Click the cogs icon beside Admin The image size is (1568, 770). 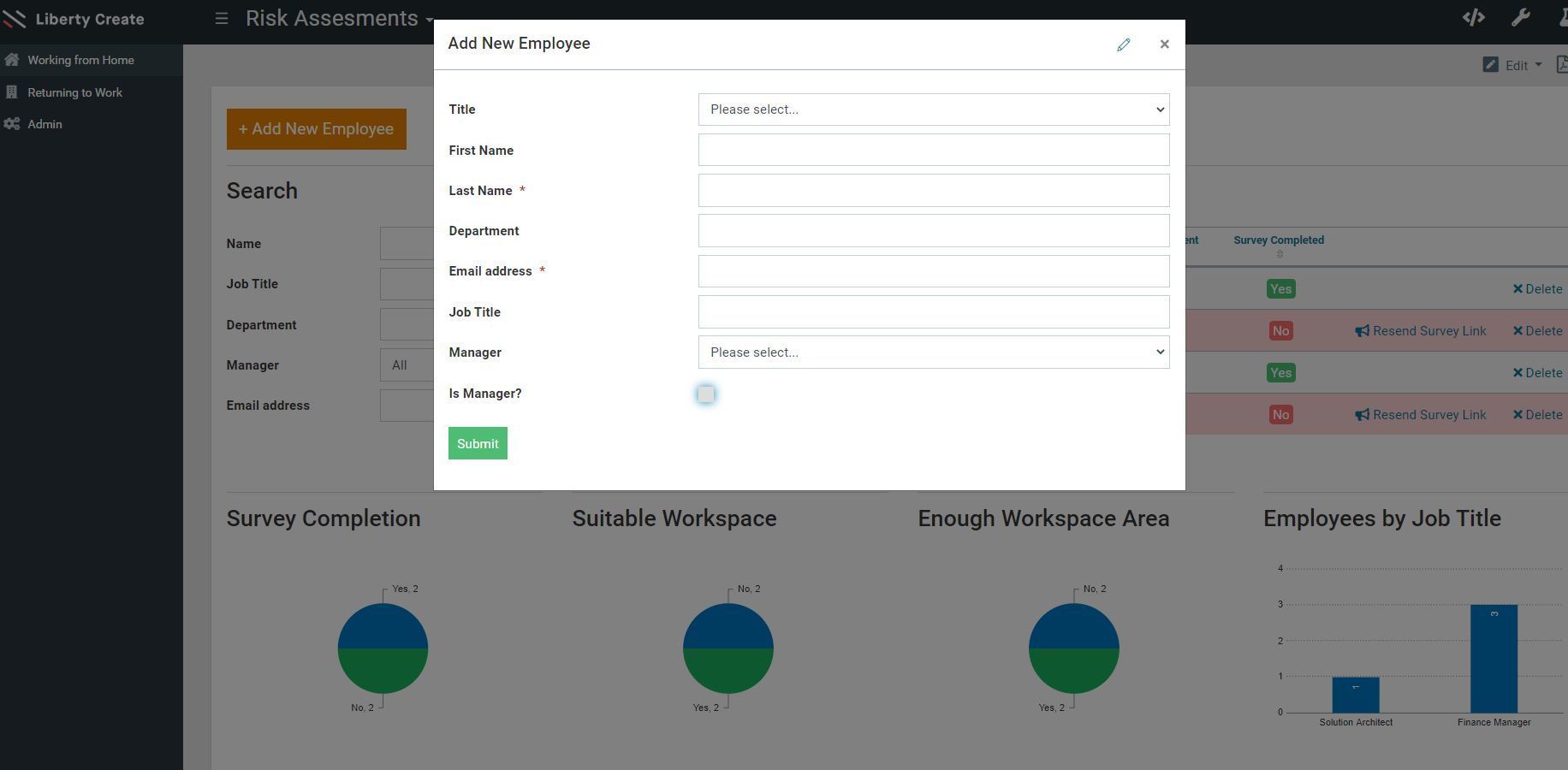(x=12, y=124)
